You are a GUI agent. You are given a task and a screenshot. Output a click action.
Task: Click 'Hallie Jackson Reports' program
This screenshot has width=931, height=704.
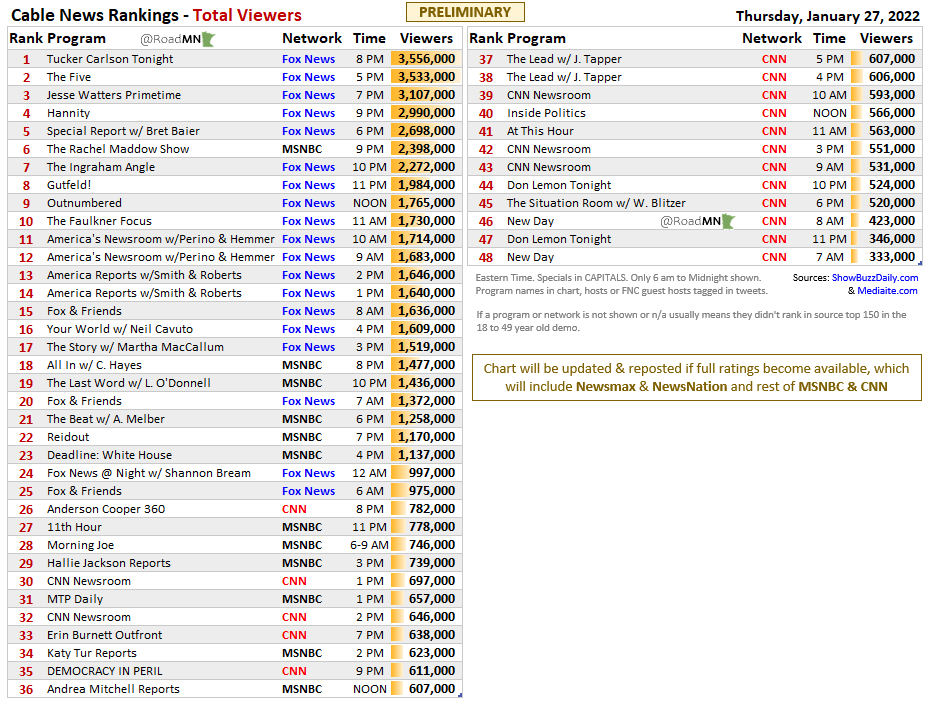click(x=109, y=563)
